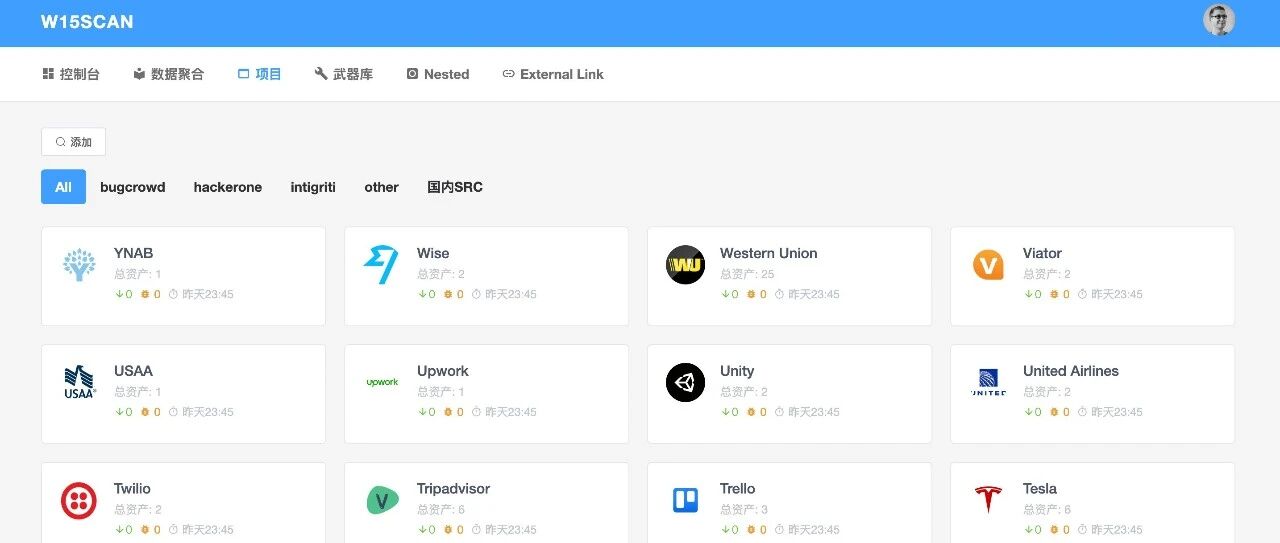Screen dimensions: 1280x543
Task: Click the 项目 menu's rectangle icon
Action: point(243,74)
